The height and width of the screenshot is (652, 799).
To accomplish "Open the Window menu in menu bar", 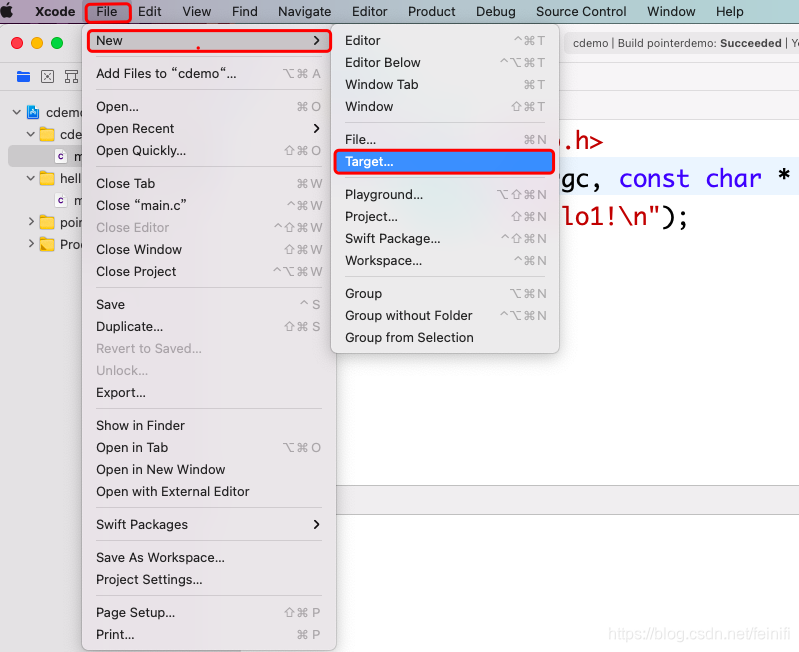I will 671,11.
